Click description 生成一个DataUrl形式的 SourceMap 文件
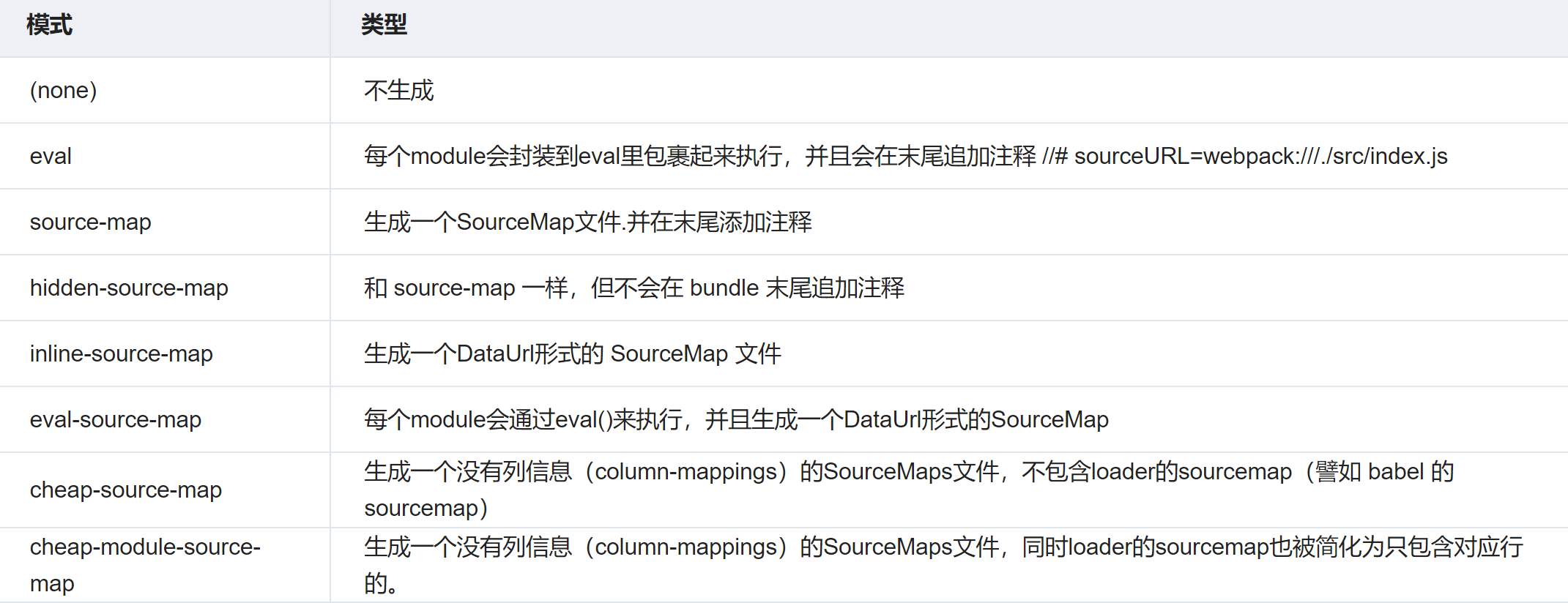 tap(949, 353)
